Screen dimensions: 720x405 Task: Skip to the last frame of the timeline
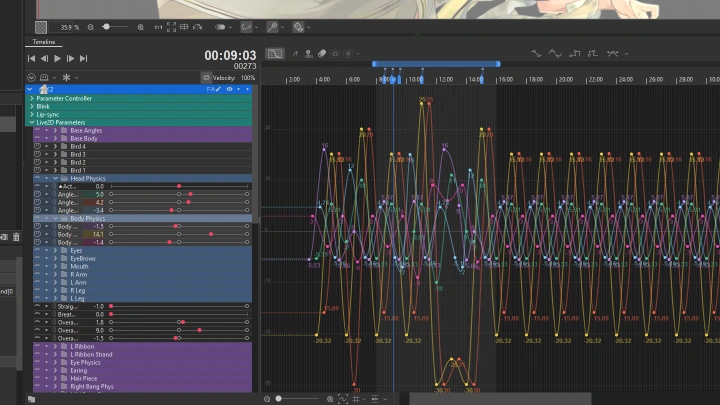(83, 59)
